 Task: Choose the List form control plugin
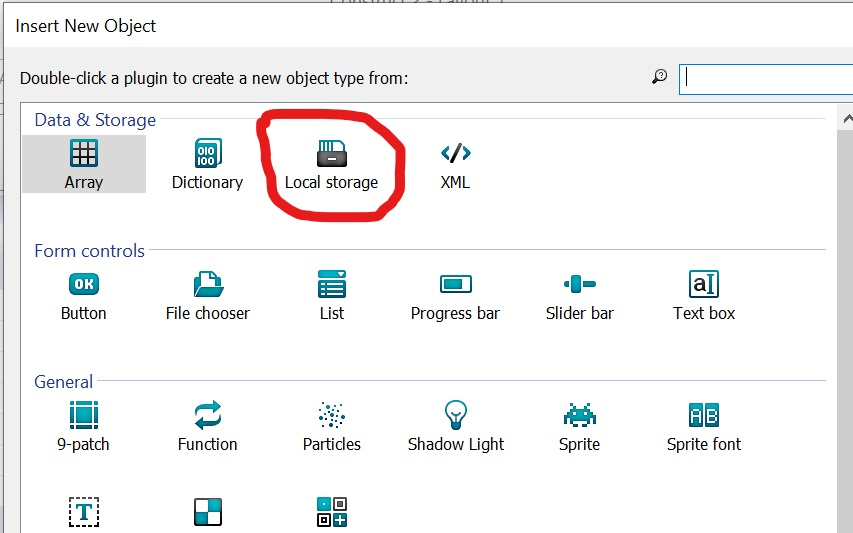331,295
